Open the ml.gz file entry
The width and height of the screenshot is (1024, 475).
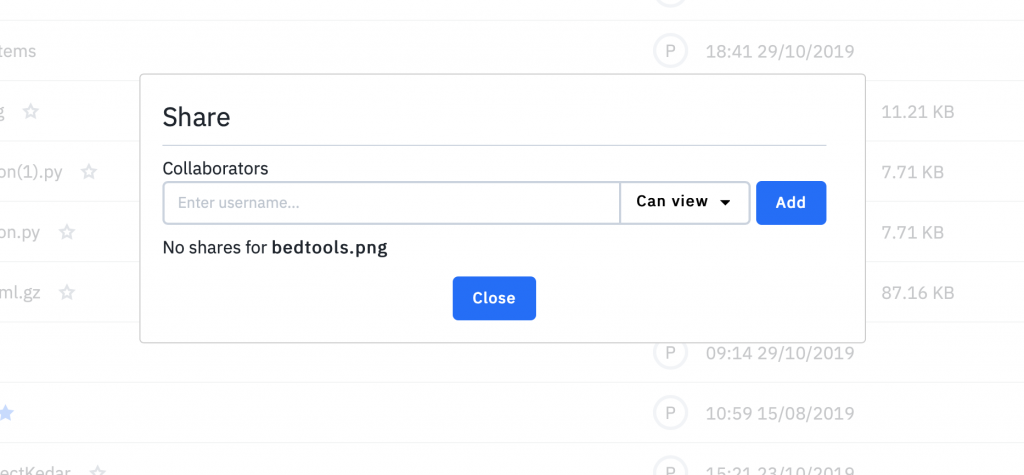click(20, 292)
